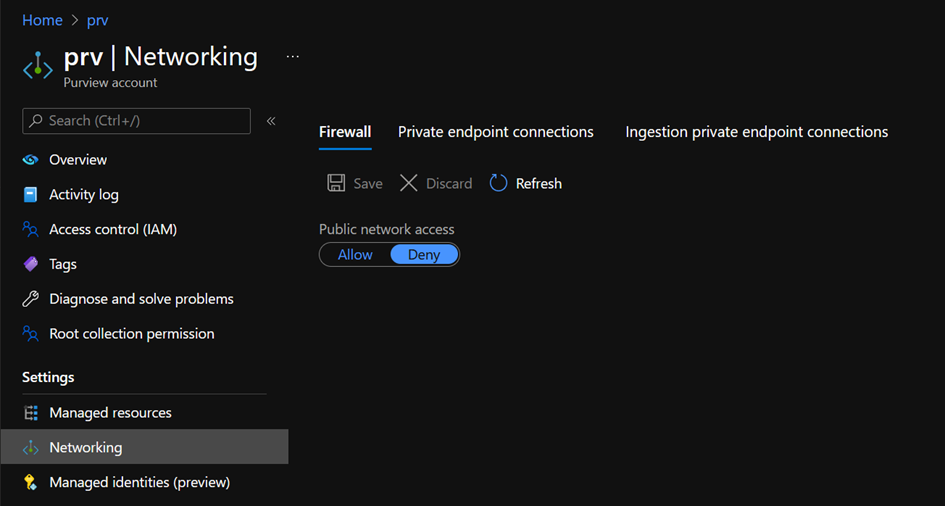Click the Root collection permission icon
Screen dimensions: 945x506
click(31, 334)
